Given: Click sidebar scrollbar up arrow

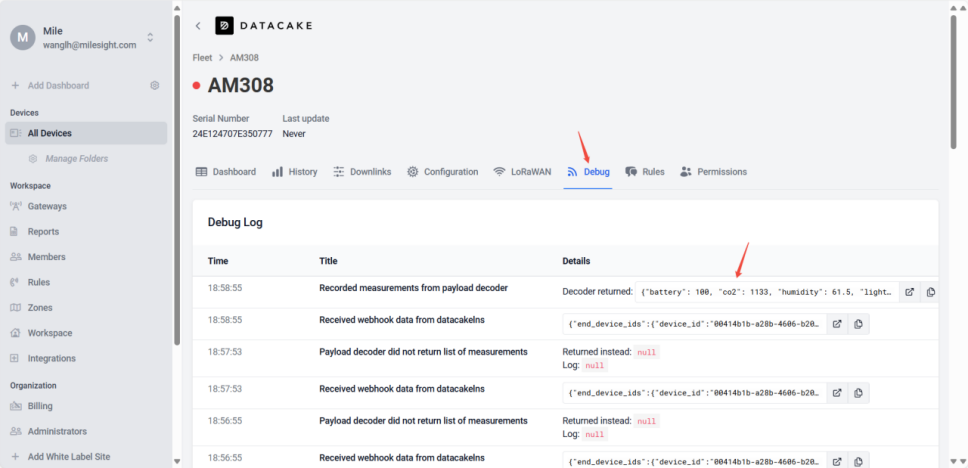Looking at the screenshot, I should tap(177, 8).
